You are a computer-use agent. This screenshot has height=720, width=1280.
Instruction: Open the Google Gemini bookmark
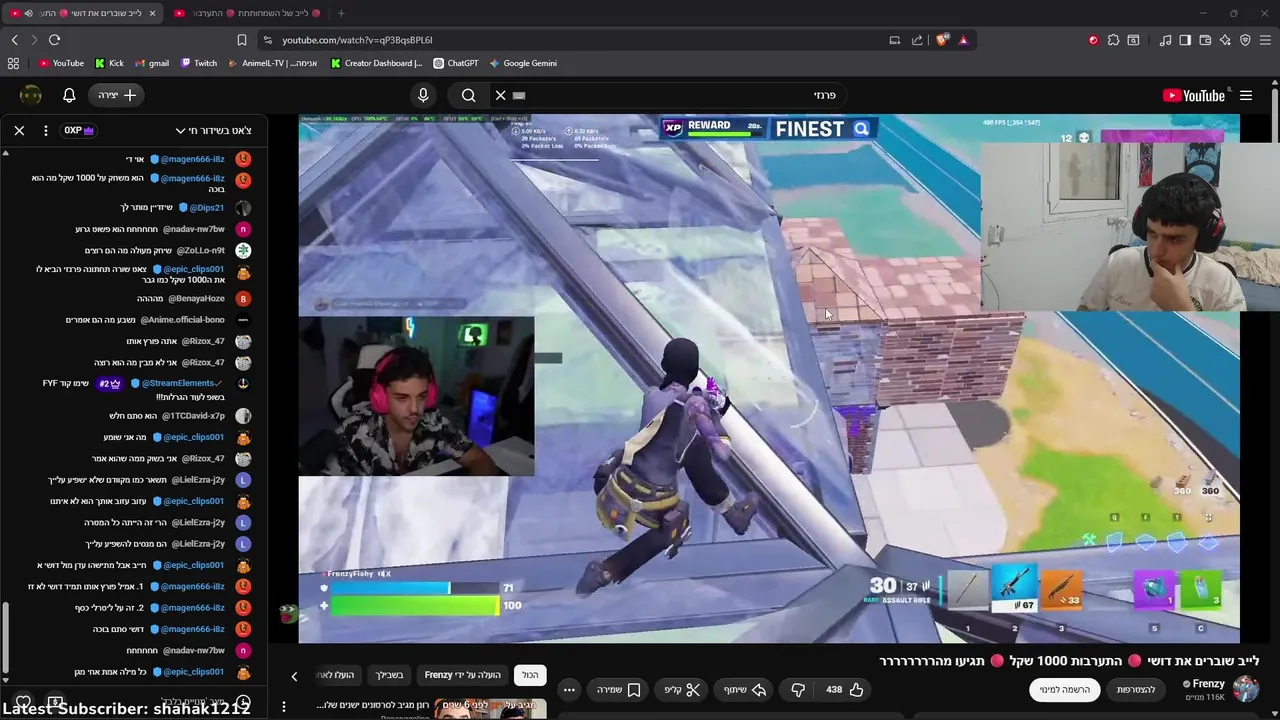[523, 63]
